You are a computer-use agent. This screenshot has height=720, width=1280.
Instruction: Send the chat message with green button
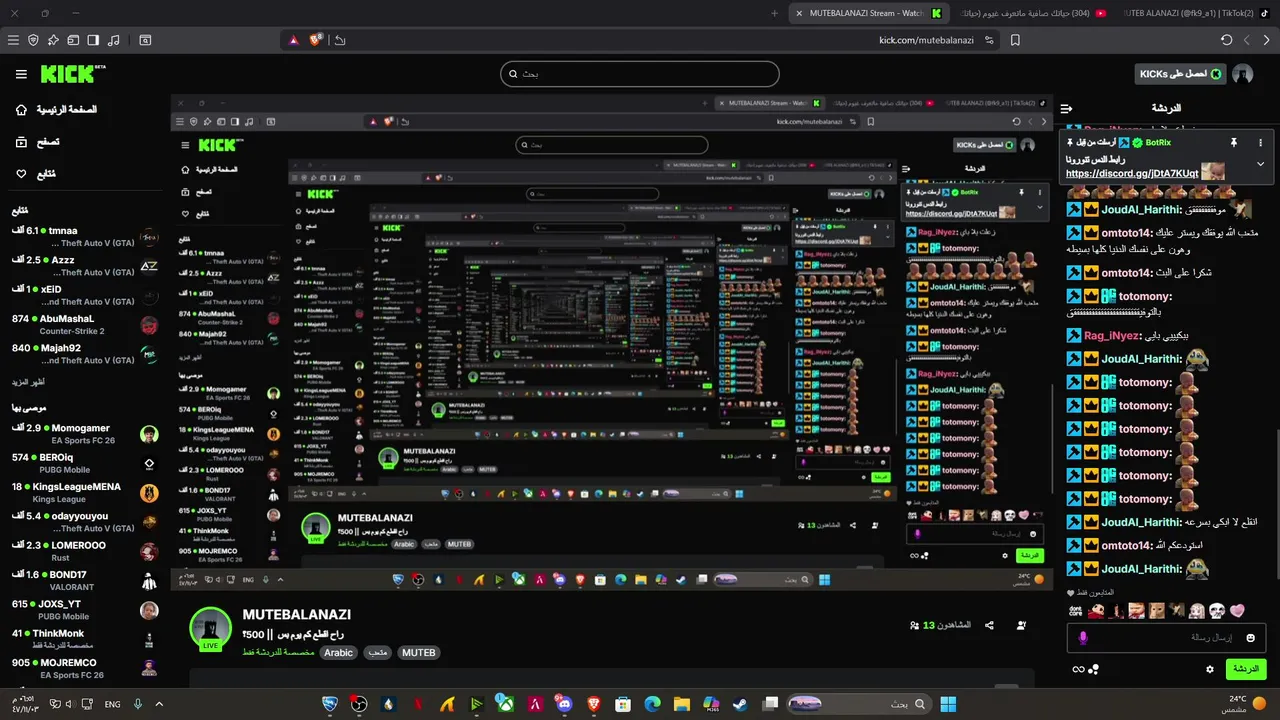coord(1246,669)
